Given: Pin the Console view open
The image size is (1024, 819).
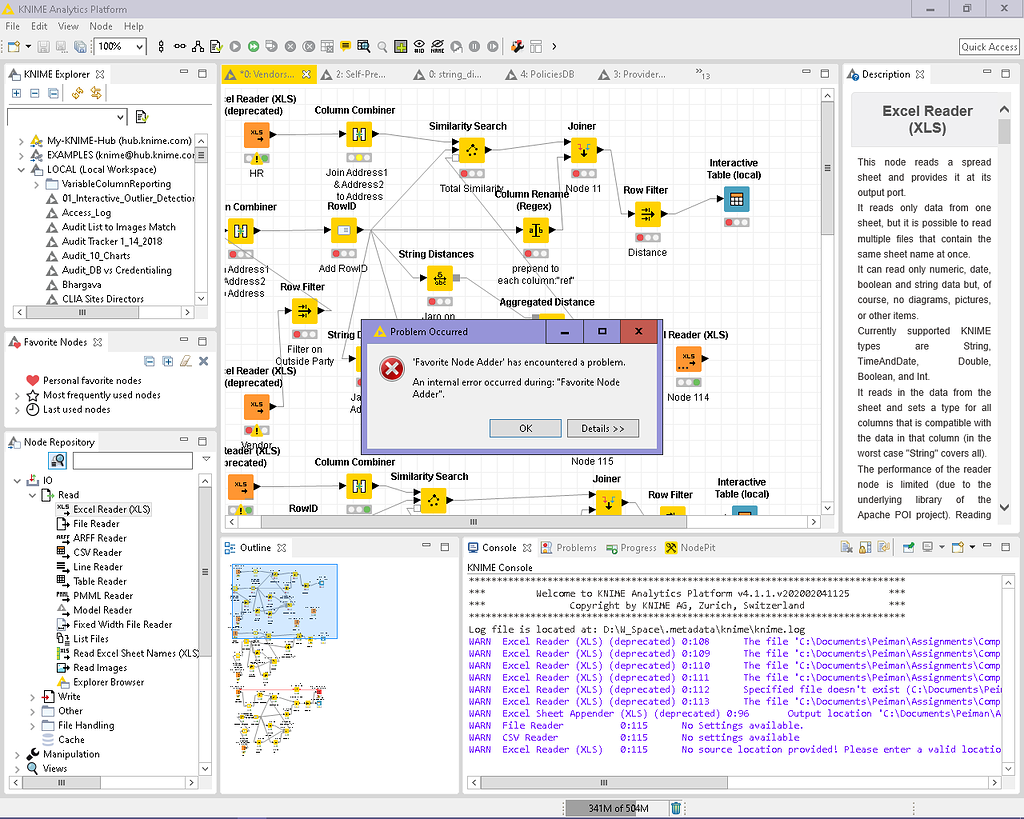Looking at the screenshot, I should click(x=908, y=546).
